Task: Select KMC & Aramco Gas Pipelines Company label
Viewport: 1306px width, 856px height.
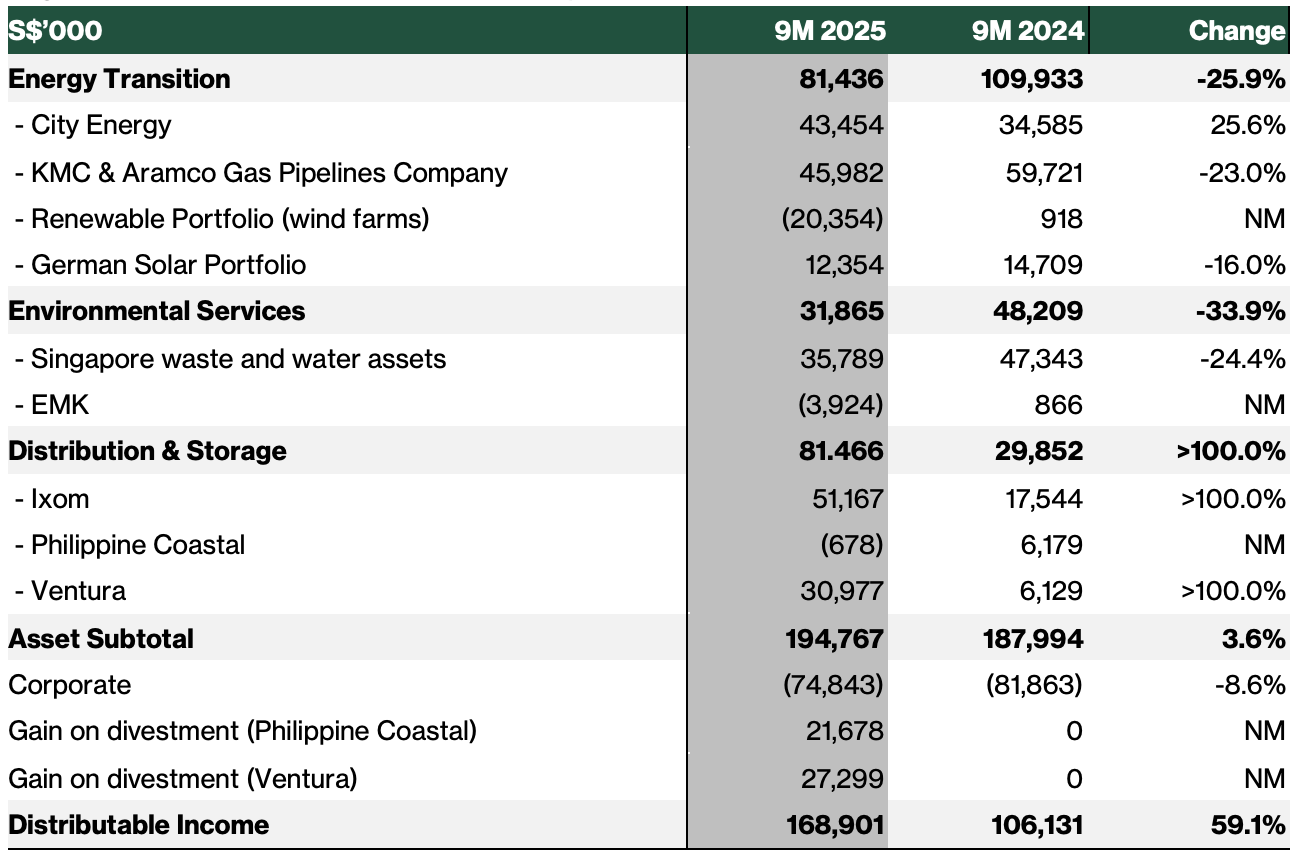Action: tap(261, 173)
